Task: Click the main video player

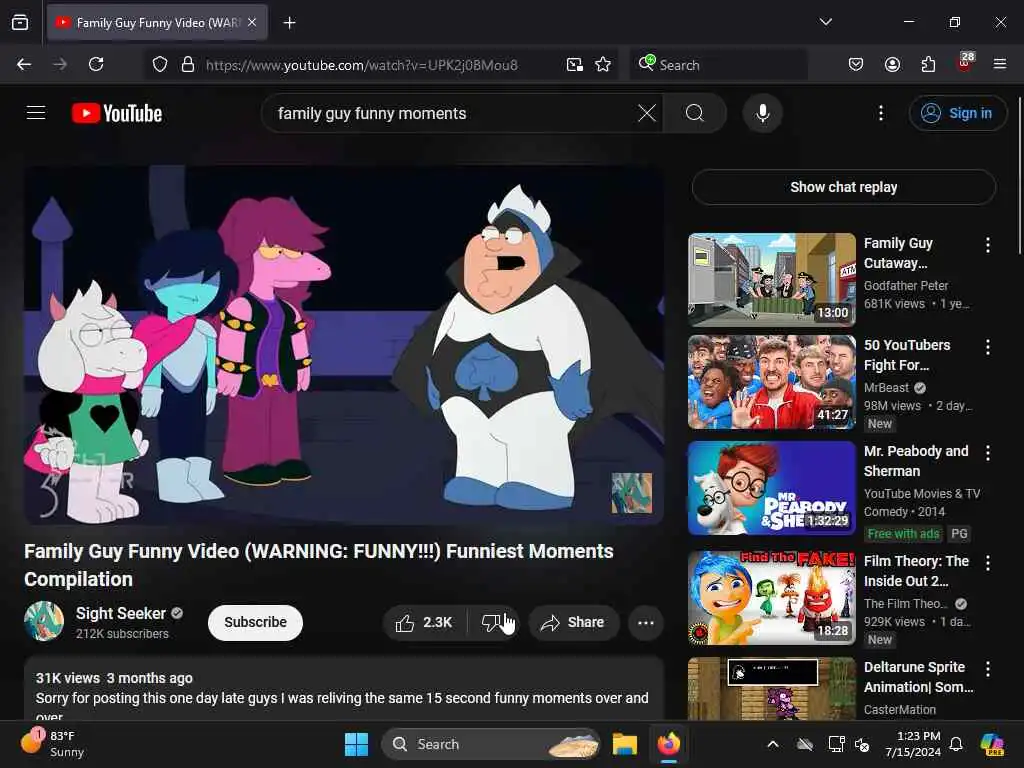Action: point(344,345)
